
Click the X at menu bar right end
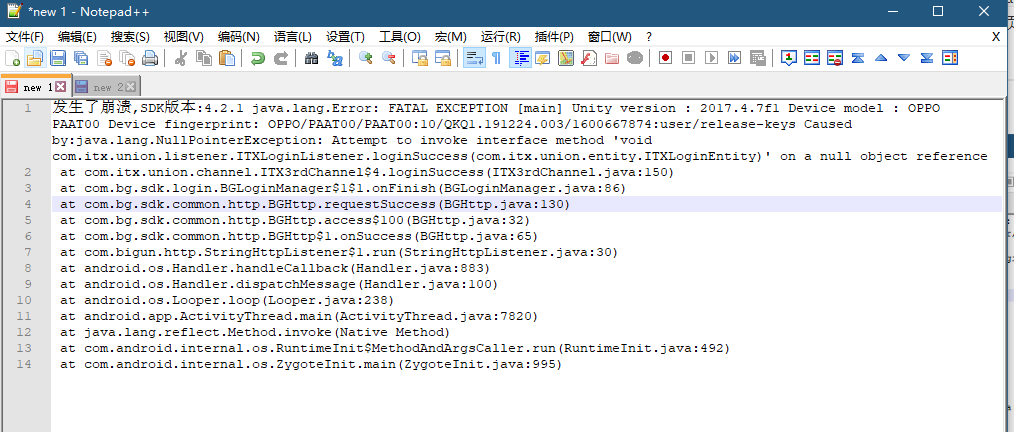996,37
